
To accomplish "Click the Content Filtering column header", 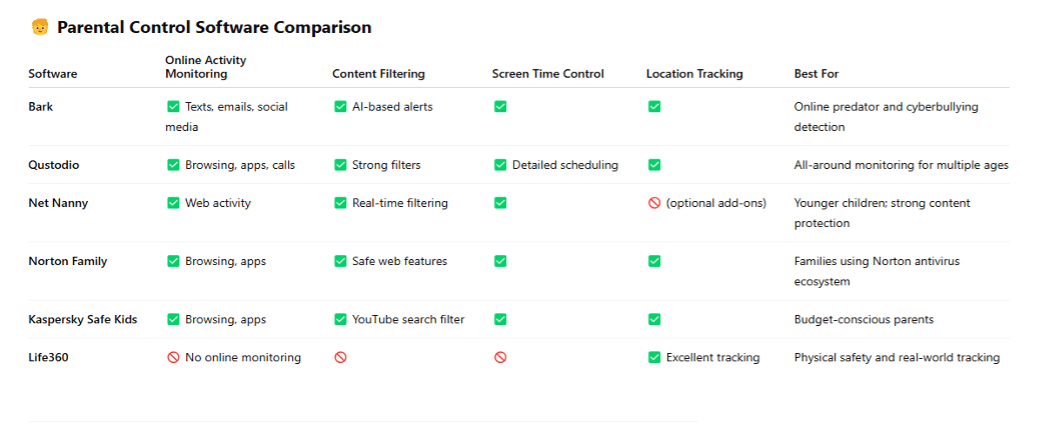I will 379,74.
